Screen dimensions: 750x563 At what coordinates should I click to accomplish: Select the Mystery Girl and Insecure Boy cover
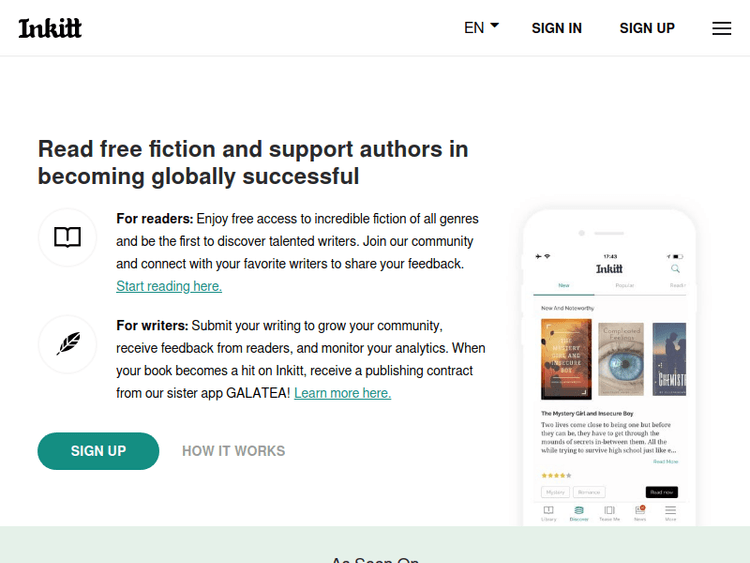[565, 359]
